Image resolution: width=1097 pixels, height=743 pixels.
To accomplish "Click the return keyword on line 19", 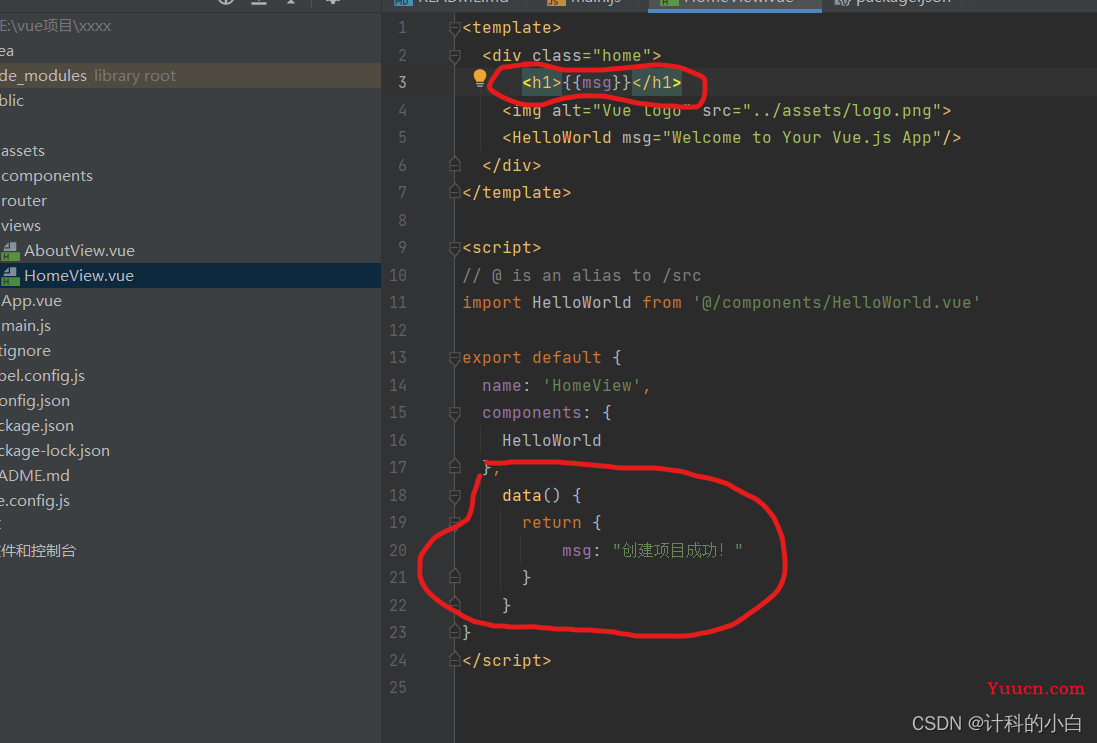I will [551, 523].
